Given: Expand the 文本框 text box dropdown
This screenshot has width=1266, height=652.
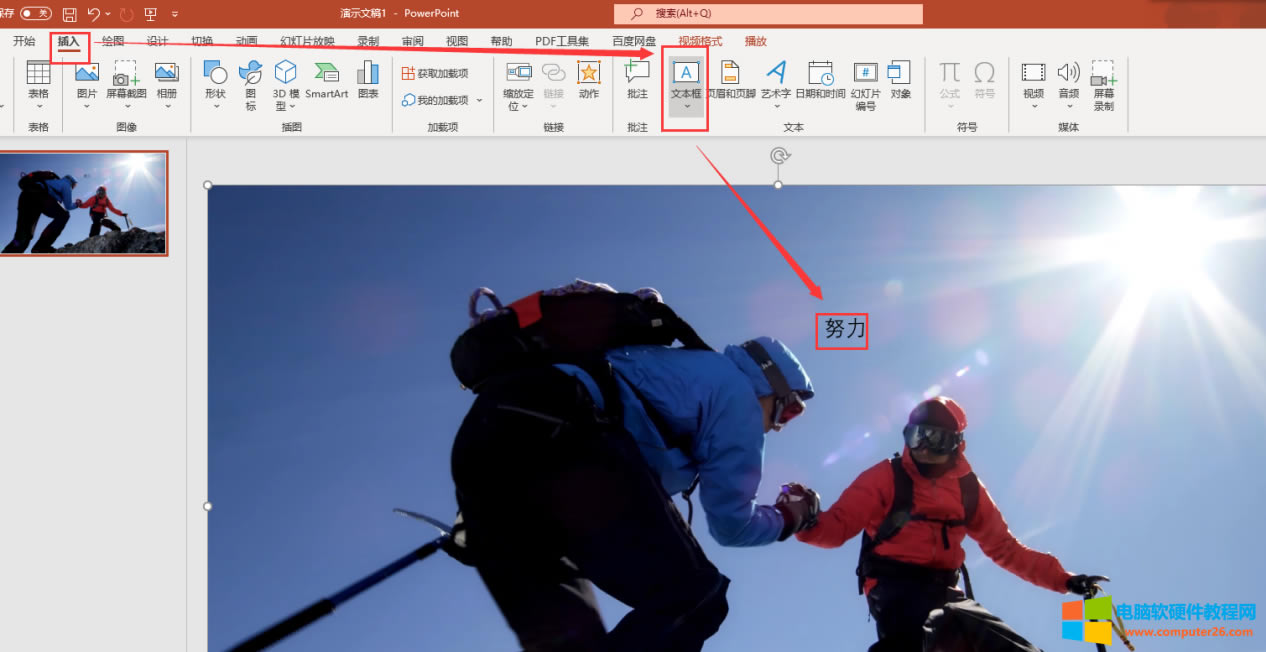Looking at the screenshot, I should [x=686, y=106].
